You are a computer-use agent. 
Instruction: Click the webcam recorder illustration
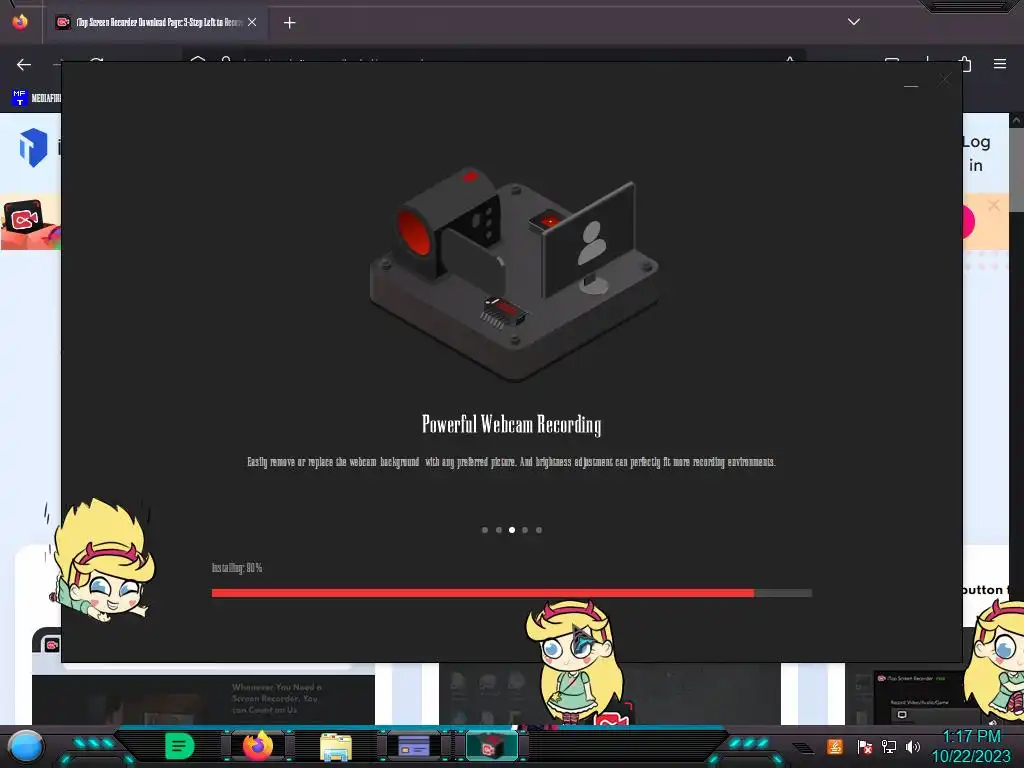[x=514, y=273]
